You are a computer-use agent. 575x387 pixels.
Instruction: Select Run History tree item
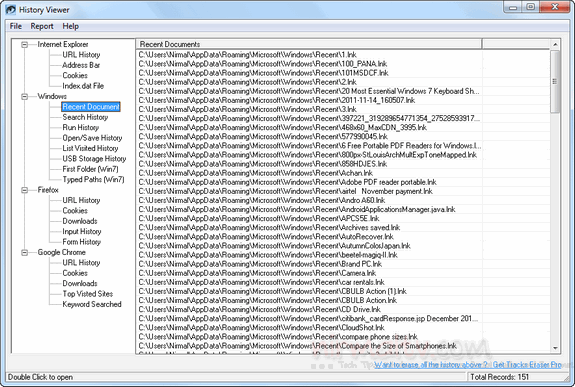[x=81, y=127]
